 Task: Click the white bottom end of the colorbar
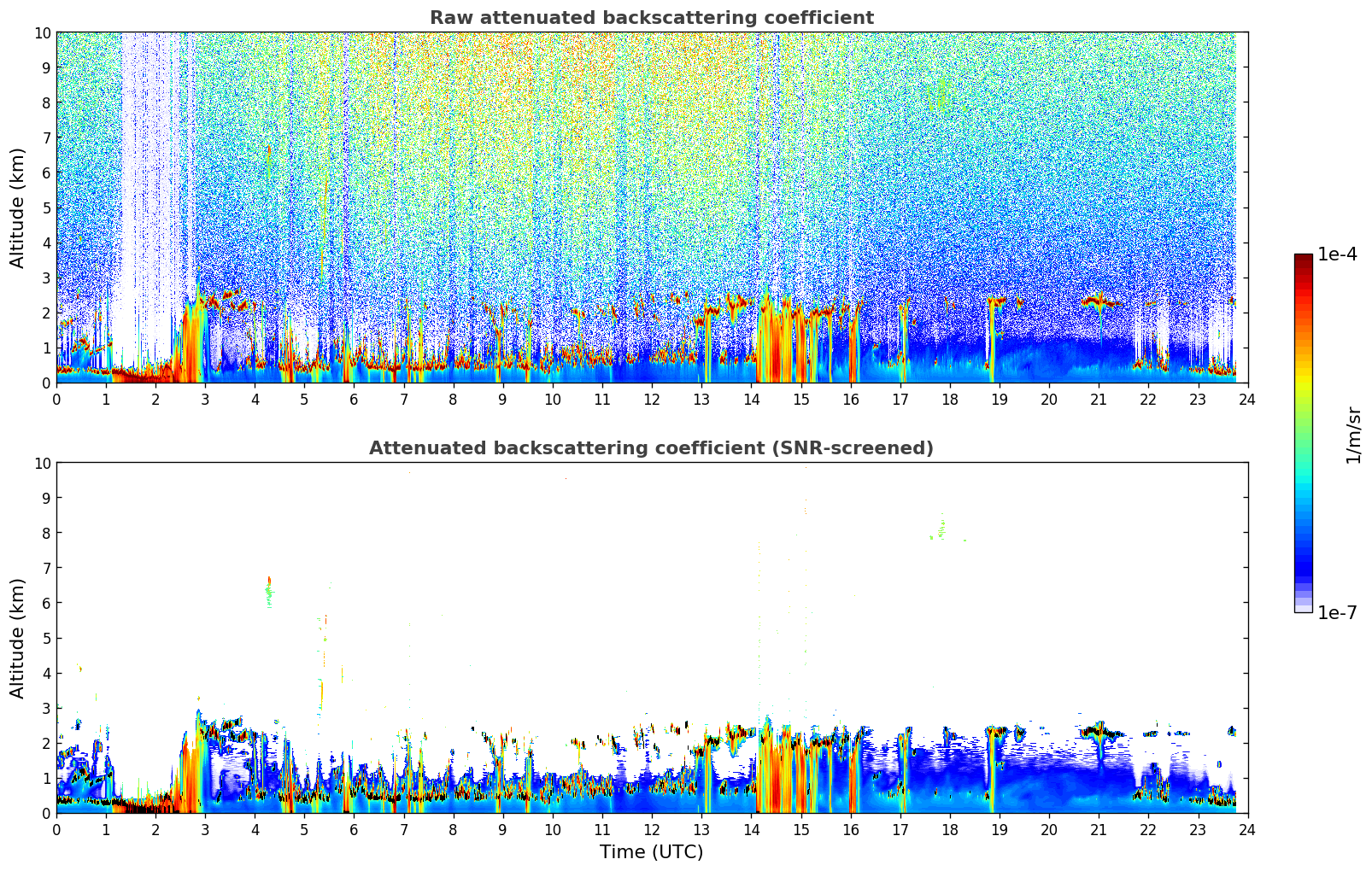[1303, 608]
